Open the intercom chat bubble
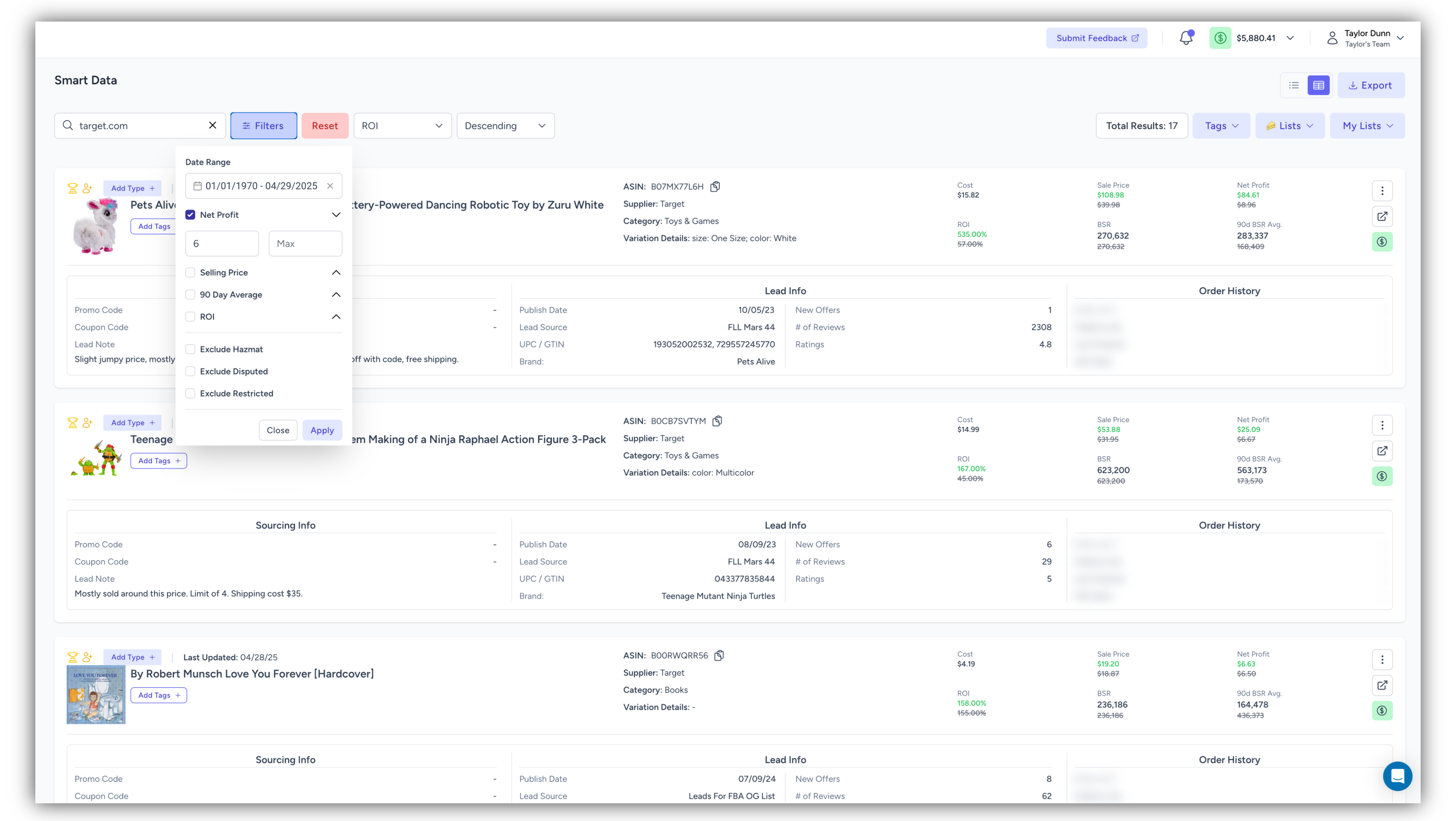Image resolution: width=1456 pixels, height=821 pixels. [x=1397, y=776]
